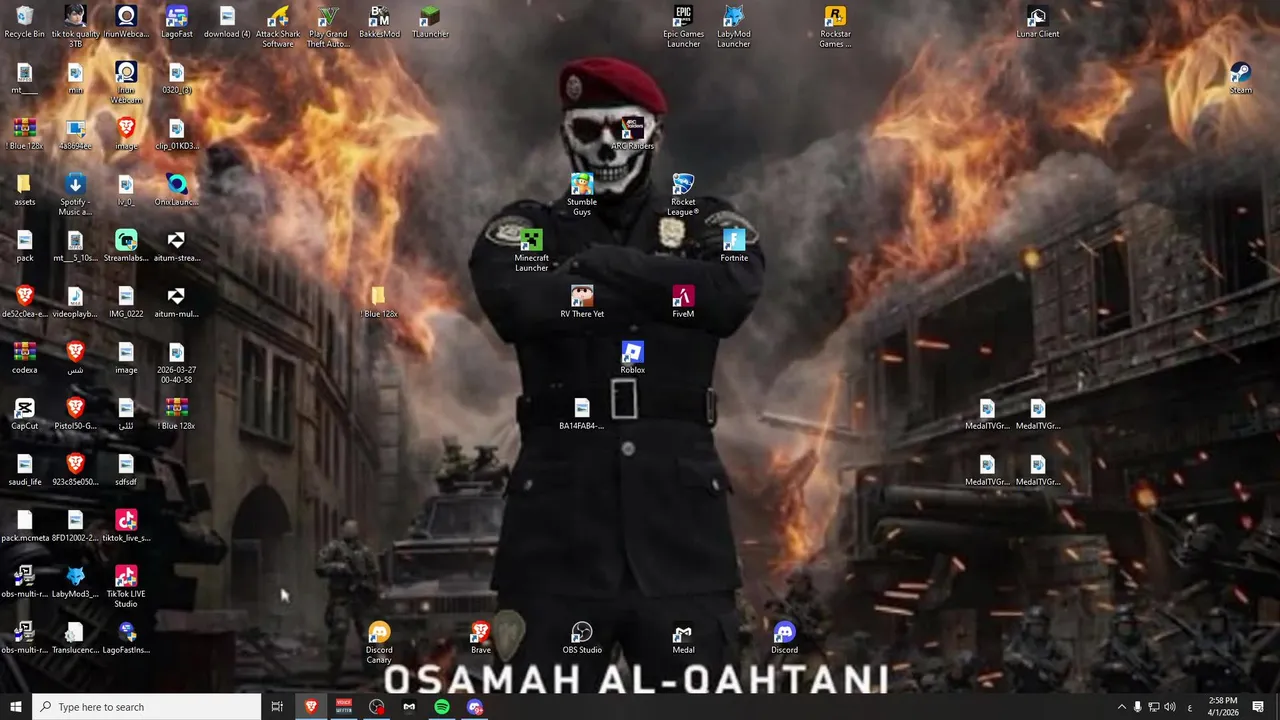Select the 'tiktok_live_s...' installer icon
The image size is (1280, 720).
click(x=126, y=526)
